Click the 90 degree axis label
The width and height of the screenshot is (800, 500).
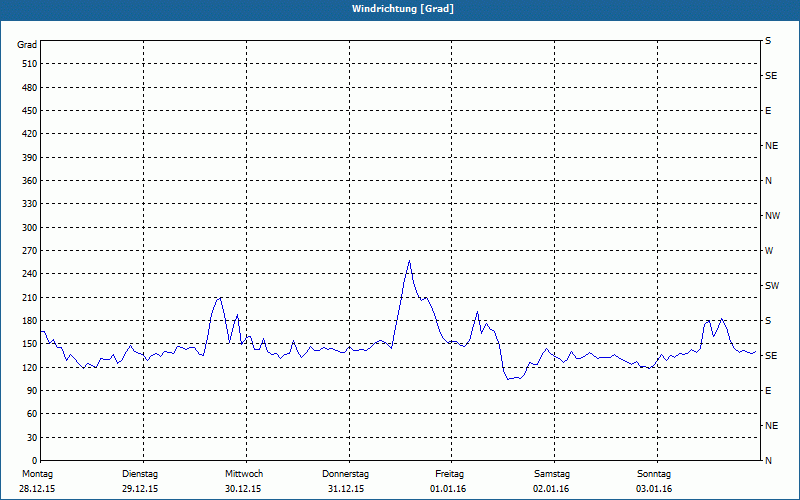tap(32, 390)
